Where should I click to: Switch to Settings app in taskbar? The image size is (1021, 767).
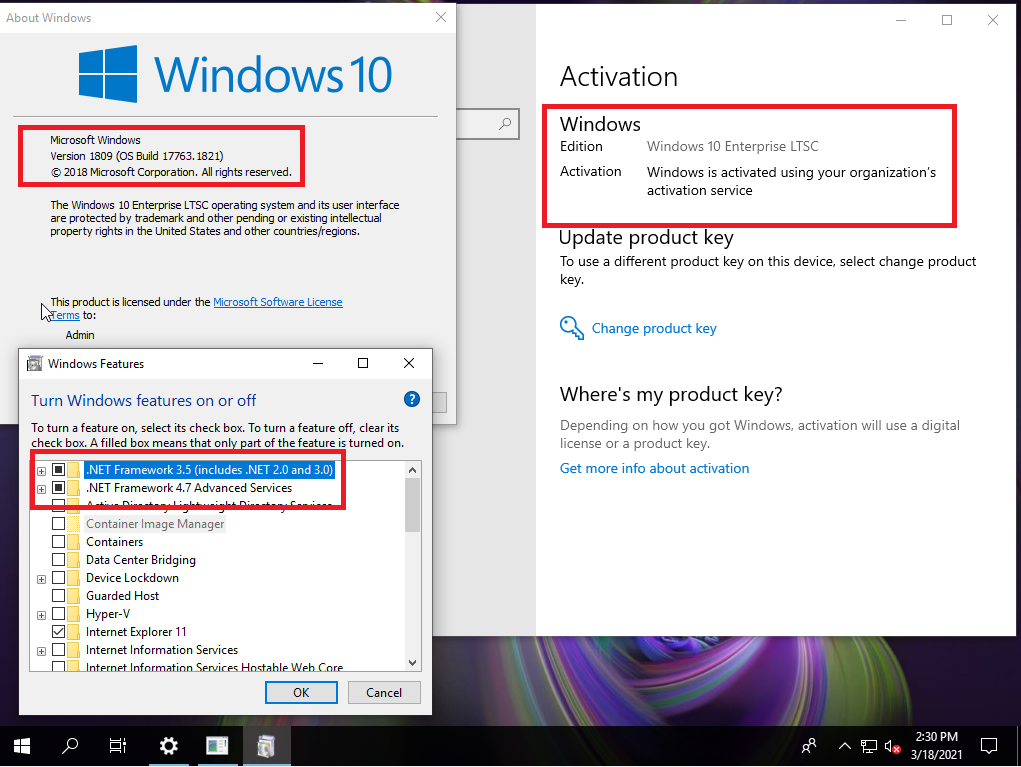pyautogui.click(x=169, y=746)
